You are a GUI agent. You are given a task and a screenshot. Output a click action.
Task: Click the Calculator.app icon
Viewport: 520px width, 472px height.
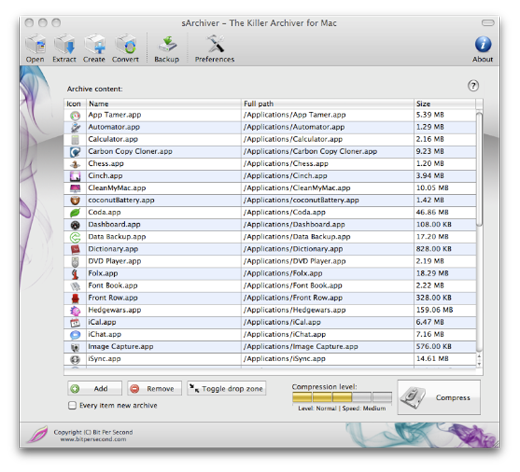coord(75,140)
